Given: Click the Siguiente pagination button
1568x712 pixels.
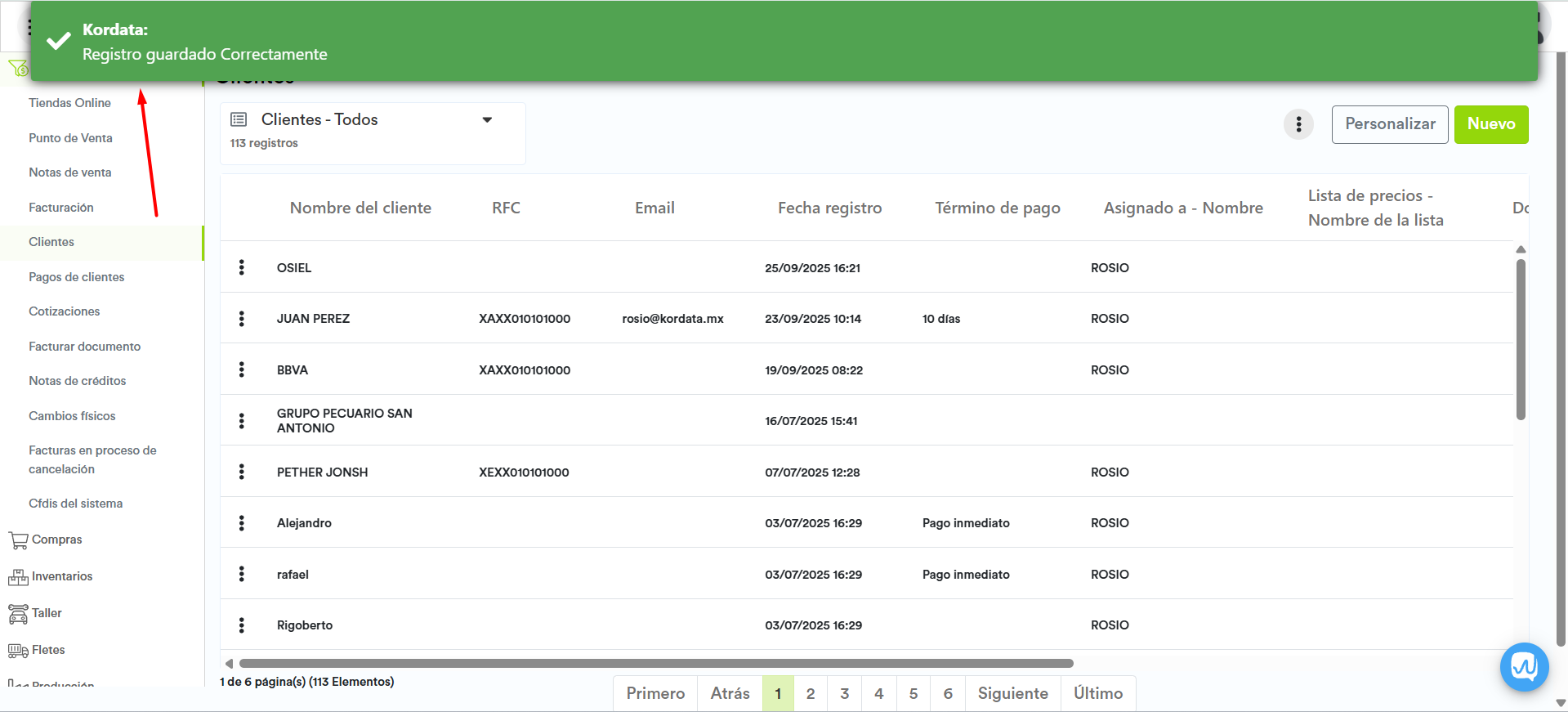Looking at the screenshot, I should point(1012,693).
